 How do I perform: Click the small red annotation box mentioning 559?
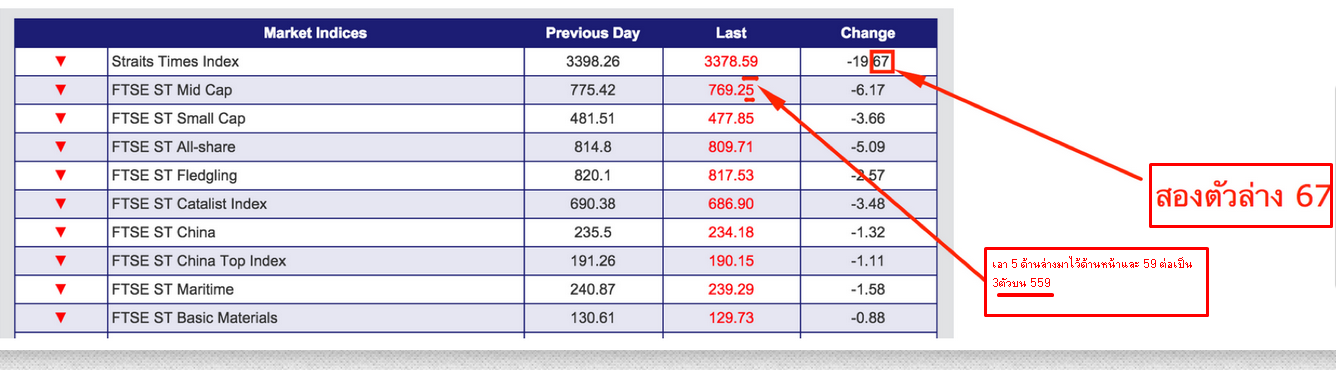(1096, 282)
